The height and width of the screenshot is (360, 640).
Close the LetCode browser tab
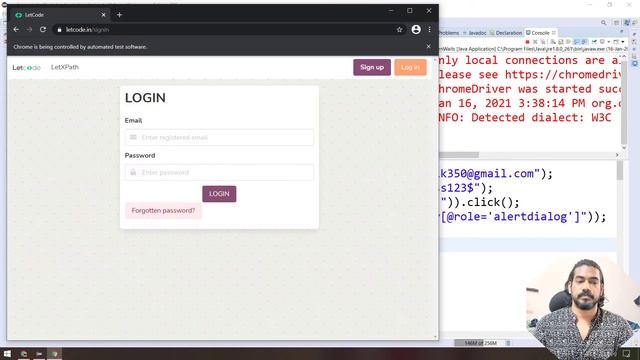tap(103, 15)
